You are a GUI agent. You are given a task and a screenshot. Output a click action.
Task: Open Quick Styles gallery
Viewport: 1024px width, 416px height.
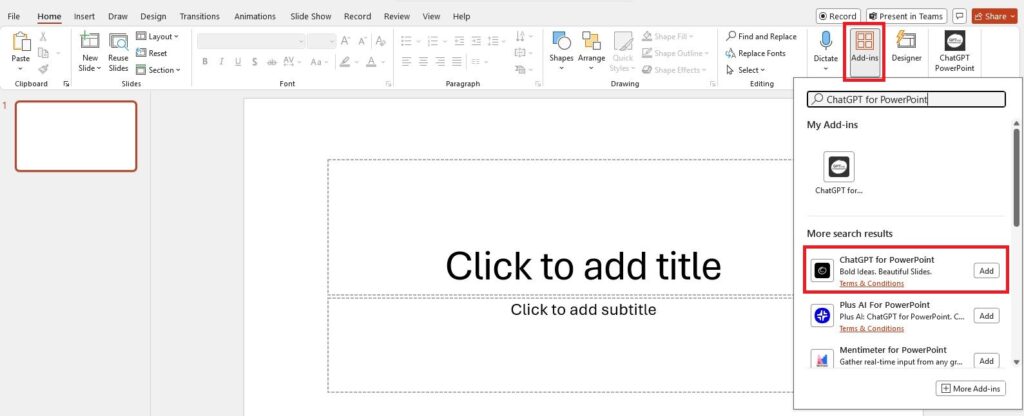tap(622, 51)
